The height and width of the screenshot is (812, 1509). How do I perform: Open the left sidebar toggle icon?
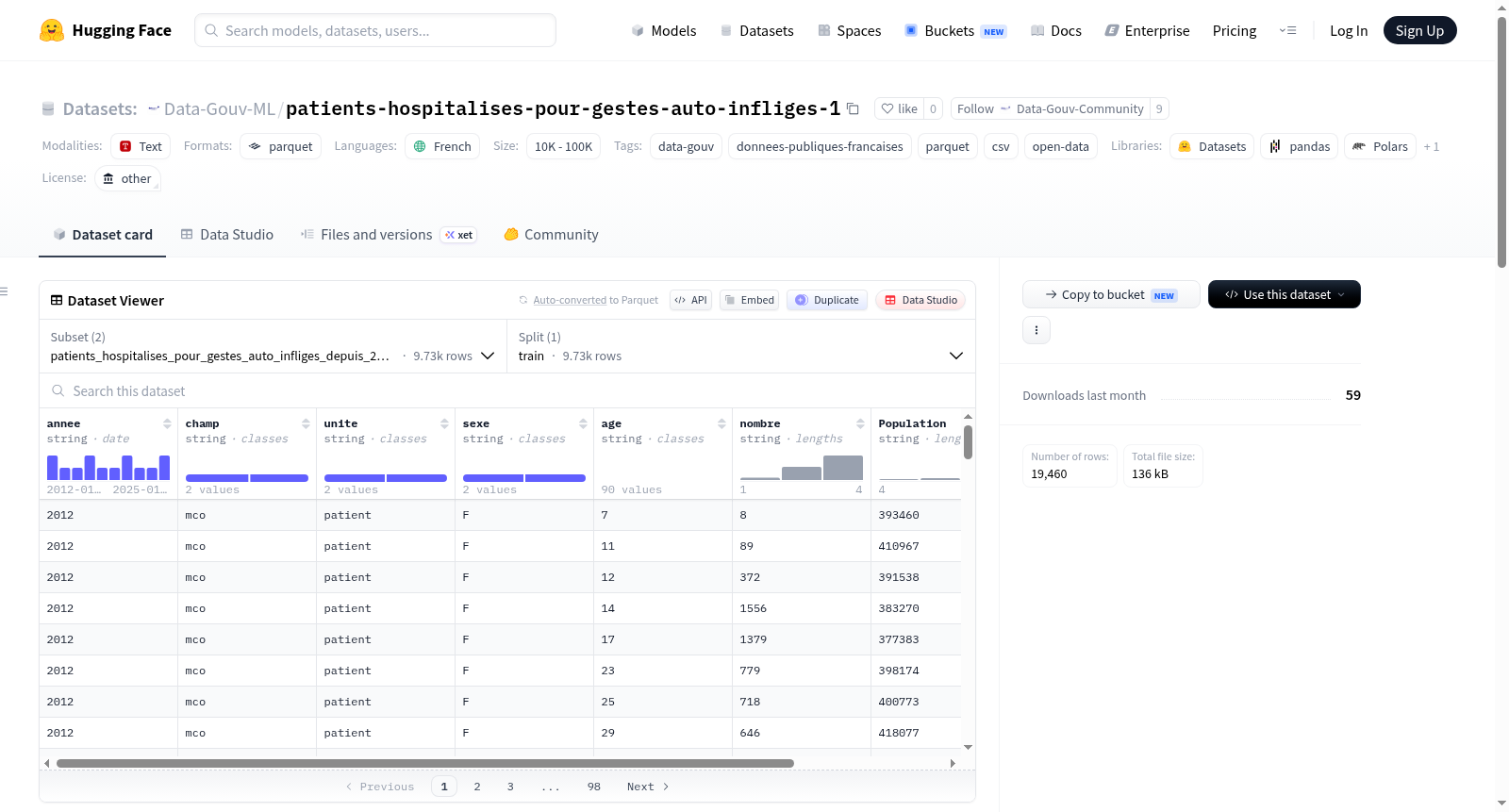[4, 291]
